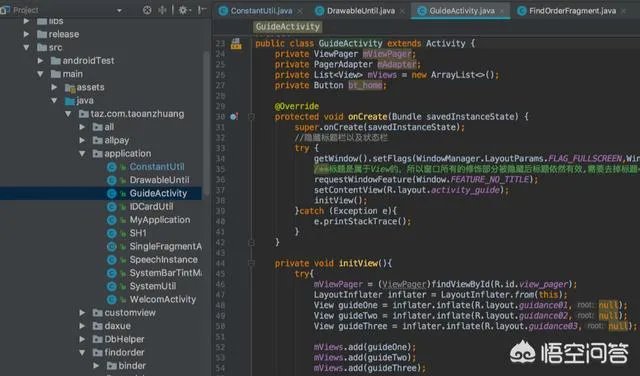
Task: Fold the onCreate method at line 30
Action: (251, 117)
